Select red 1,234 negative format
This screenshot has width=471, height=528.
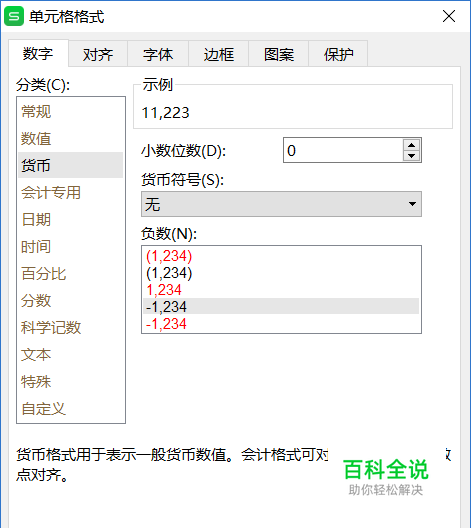coord(281,290)
